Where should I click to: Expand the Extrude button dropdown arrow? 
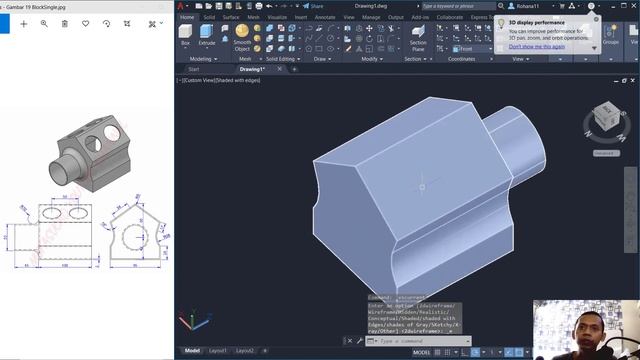click(207, 49)
